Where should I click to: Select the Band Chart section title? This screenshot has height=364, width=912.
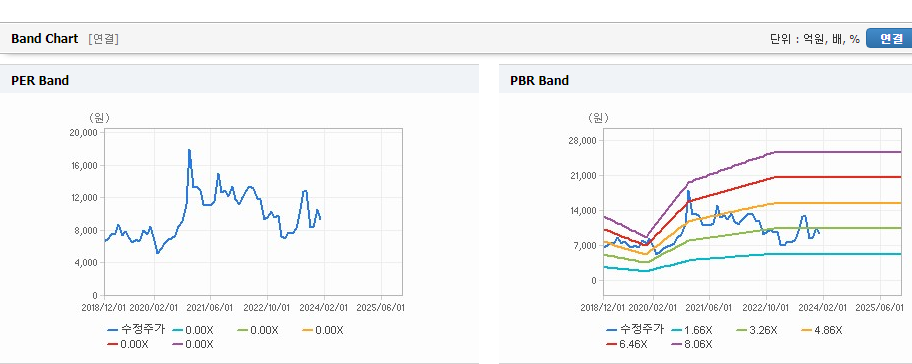pos(44,38)
